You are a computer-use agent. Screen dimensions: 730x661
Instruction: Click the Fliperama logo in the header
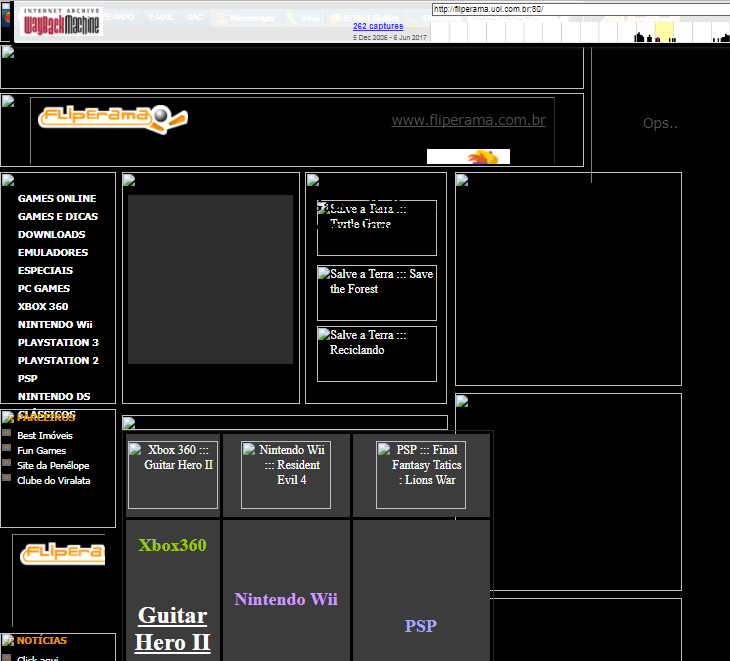[x=113, y=120]
